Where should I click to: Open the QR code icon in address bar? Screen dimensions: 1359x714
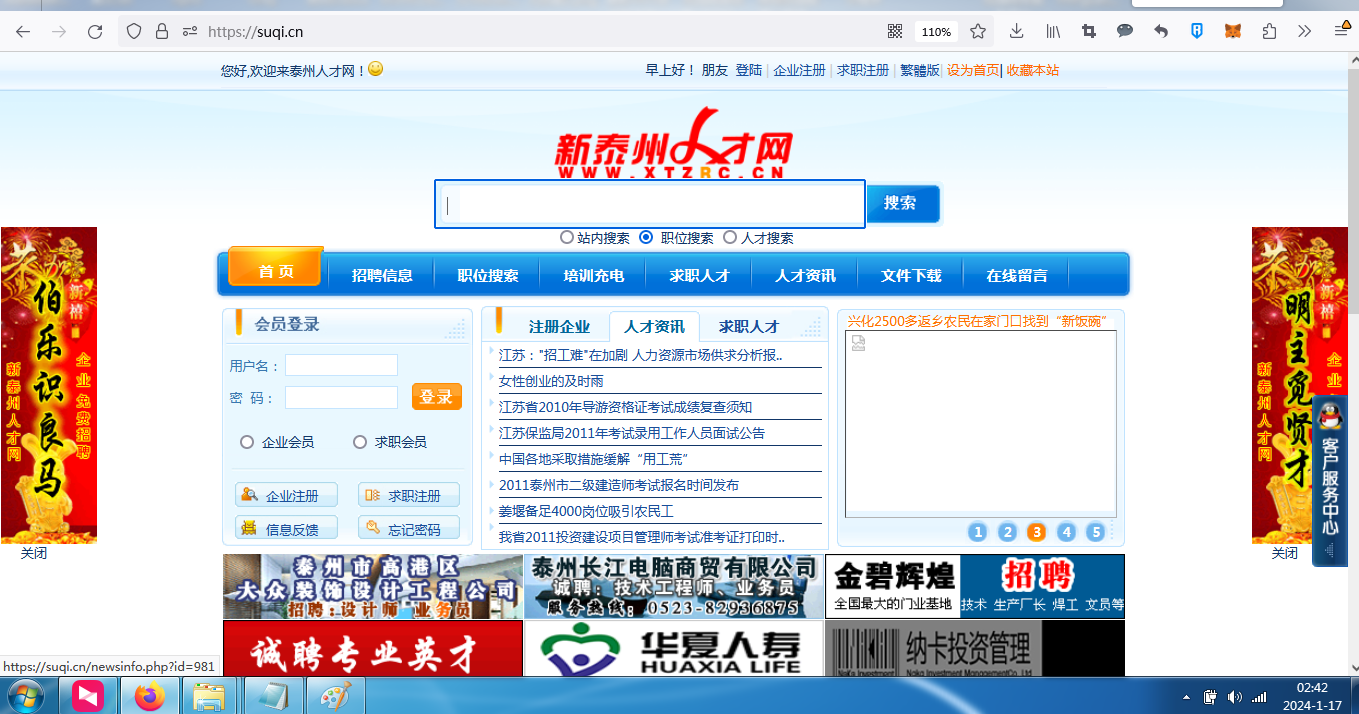coord(895,31)
